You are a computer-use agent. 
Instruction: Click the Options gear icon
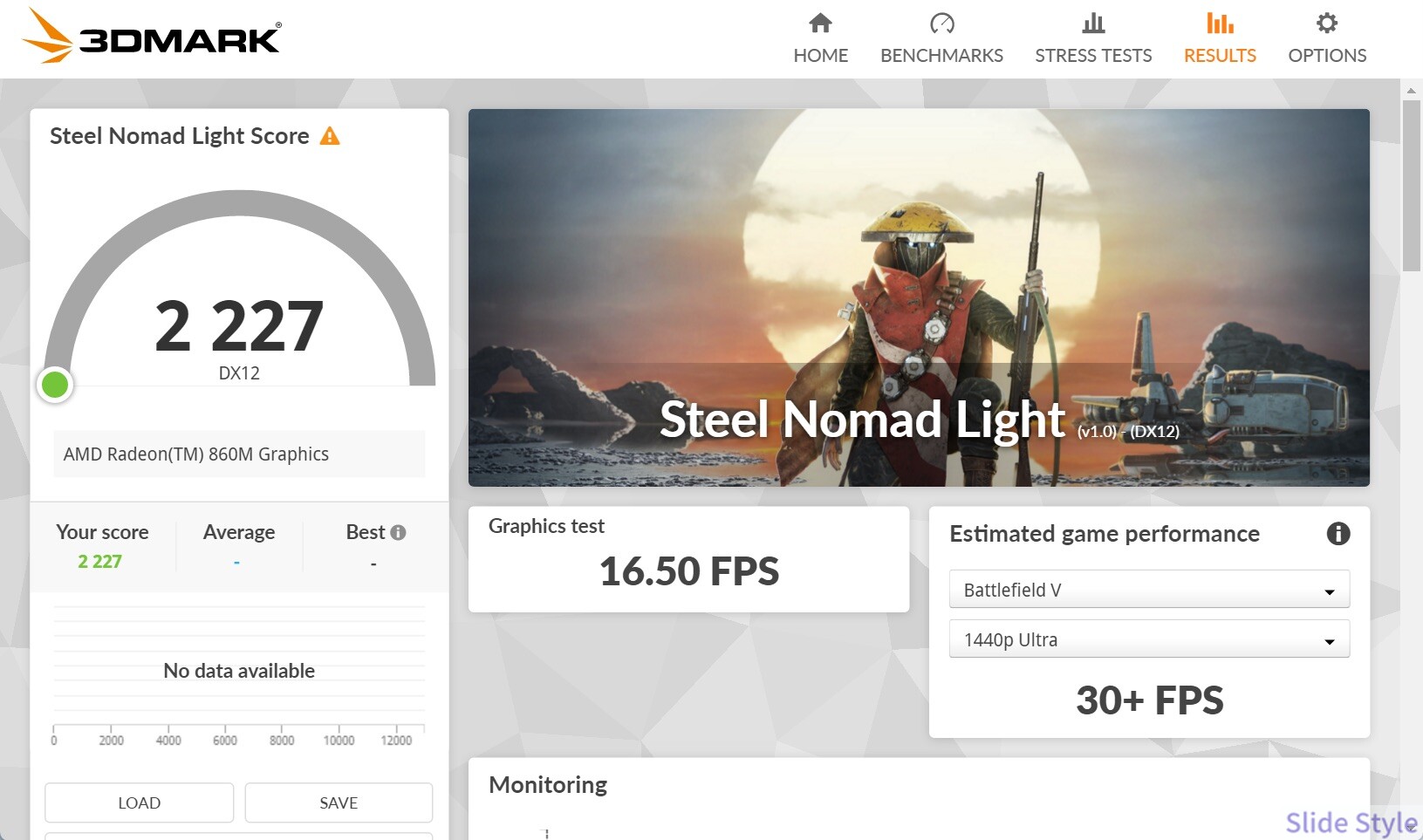[x=1327, y=23]
